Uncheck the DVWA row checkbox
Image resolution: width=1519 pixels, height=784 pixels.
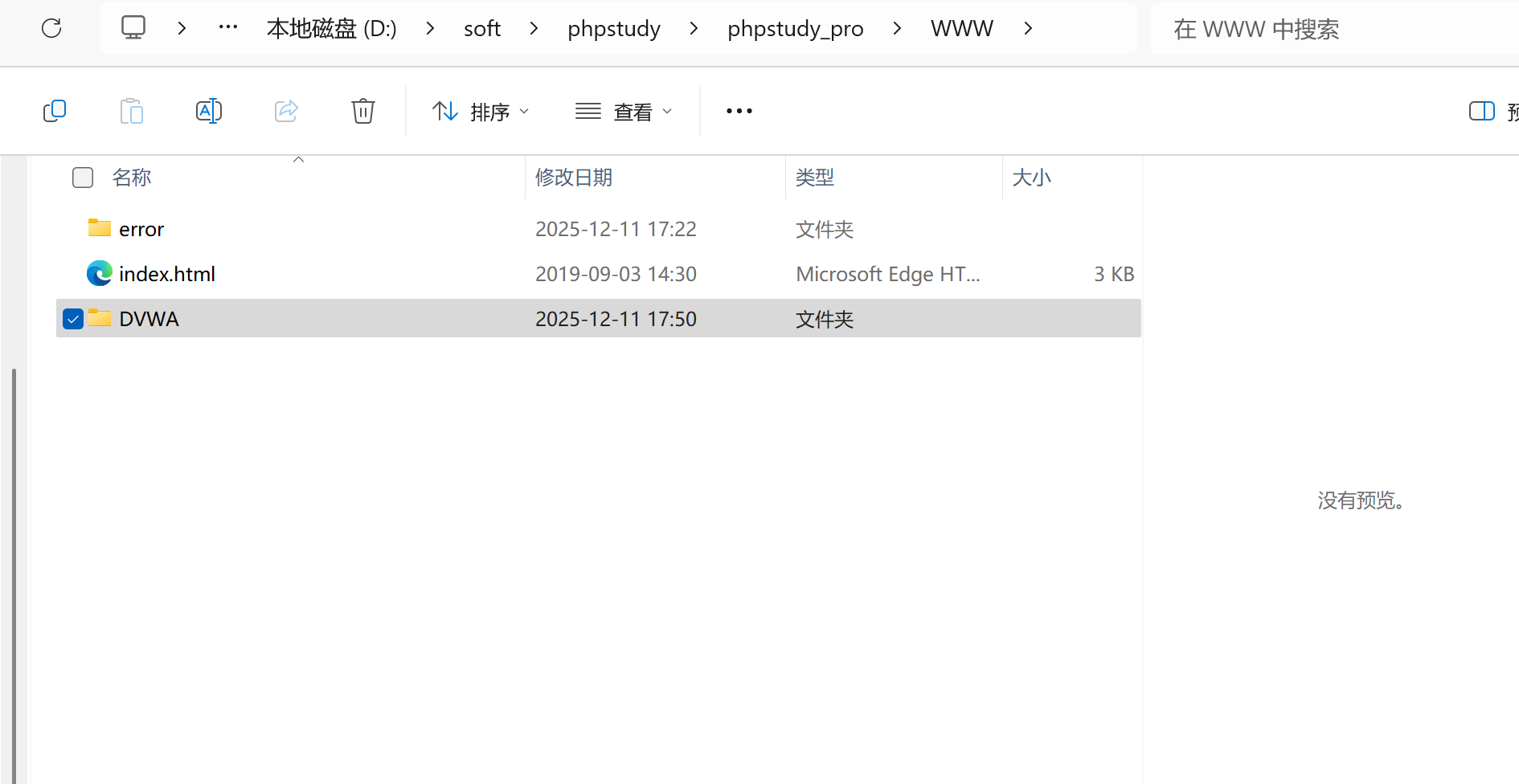[73, 319]
